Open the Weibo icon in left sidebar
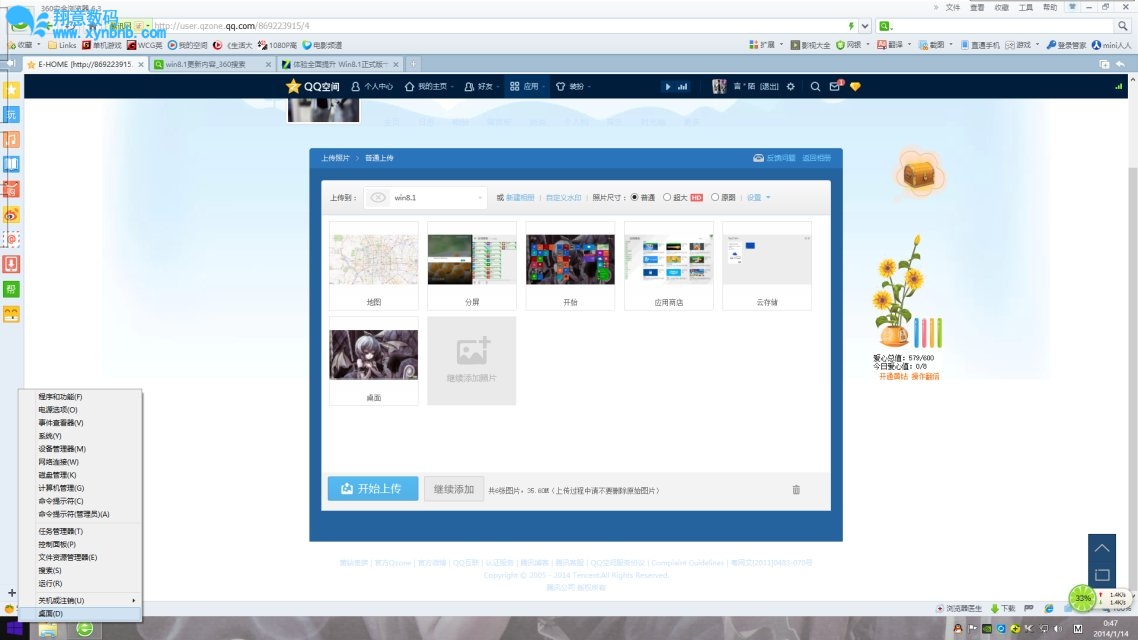The image size is (1138, 640). click(x=12, y=215)
